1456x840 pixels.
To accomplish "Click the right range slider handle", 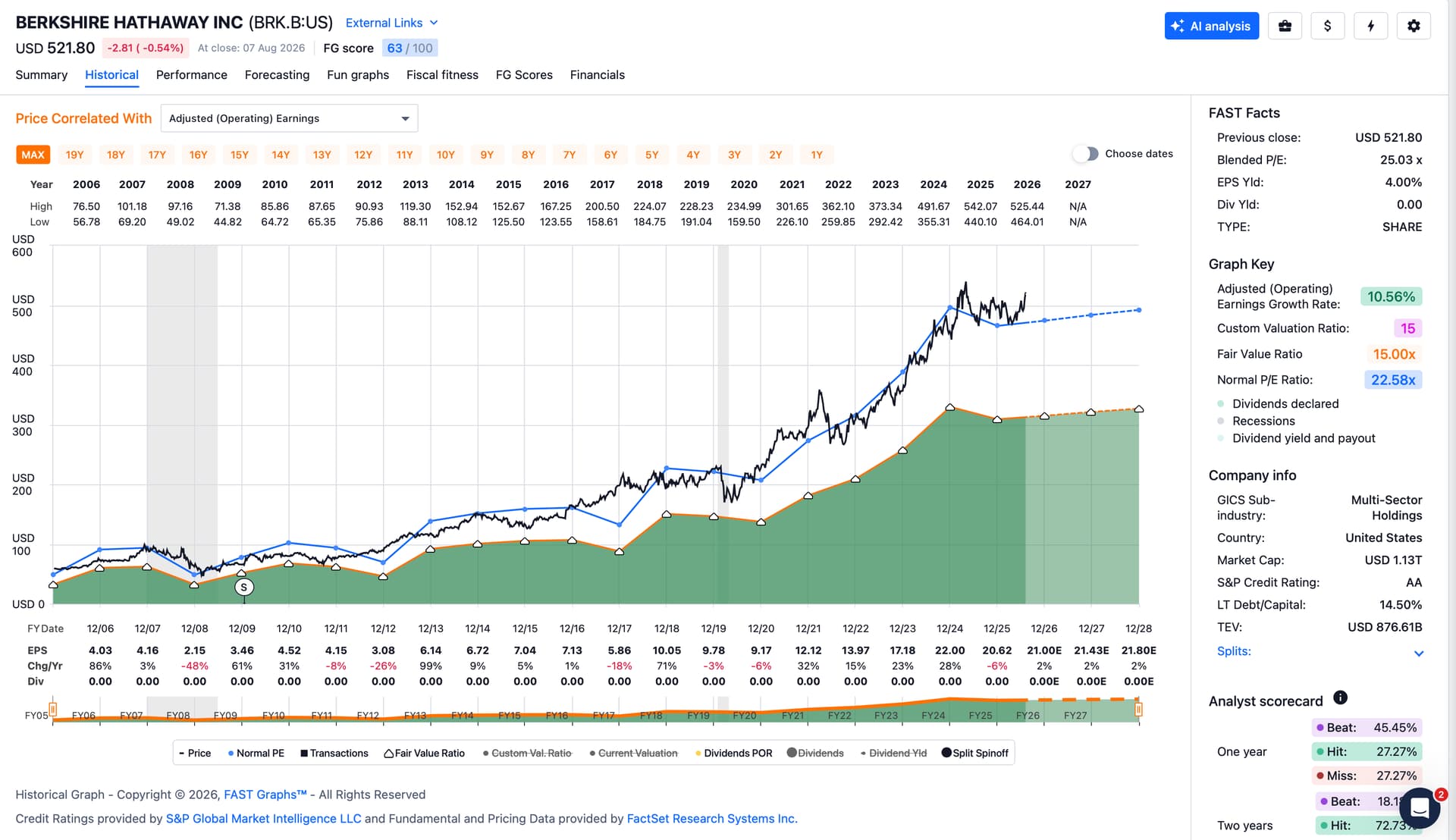I will [1138, 710].
